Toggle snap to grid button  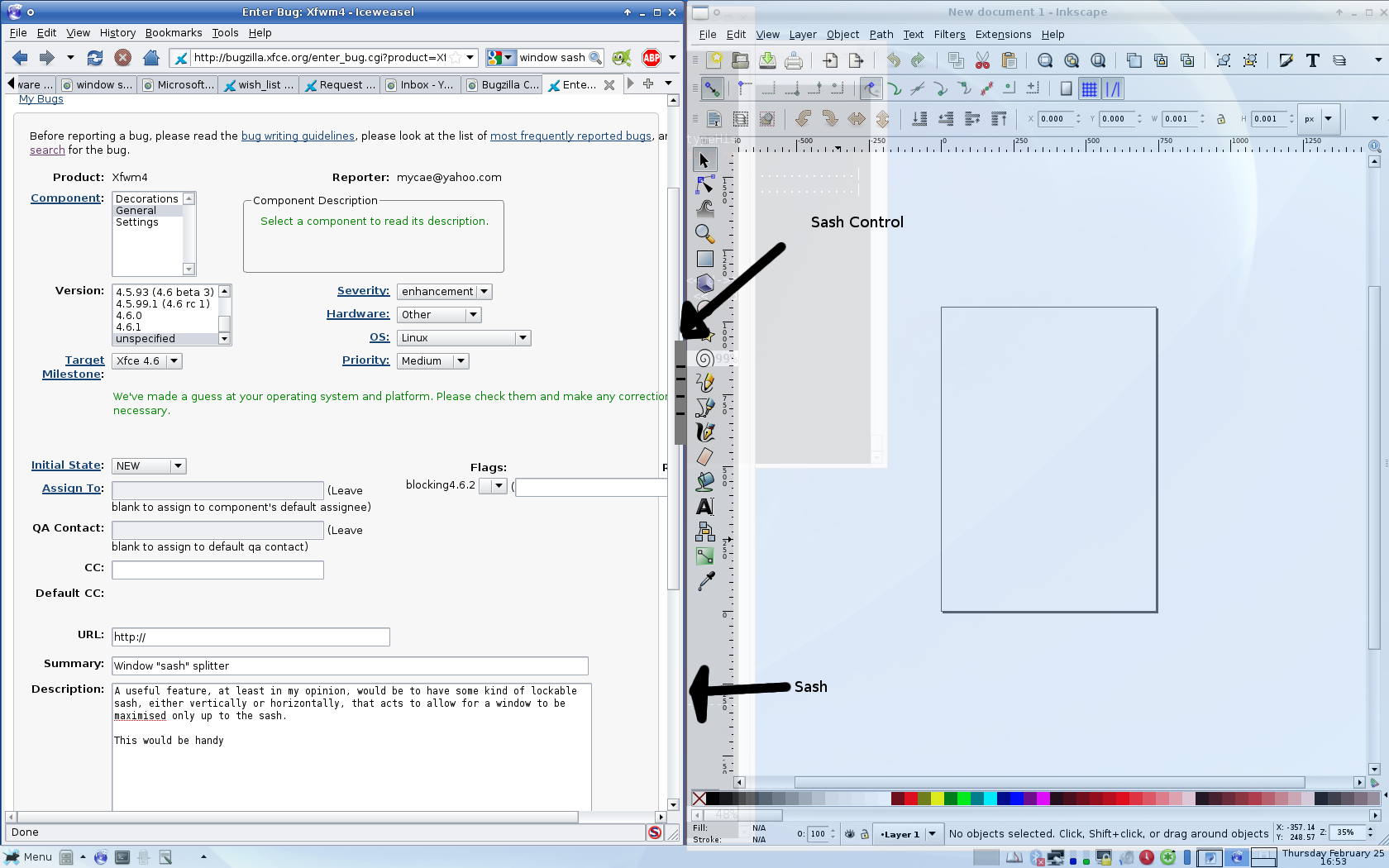tap(1089, 89)
